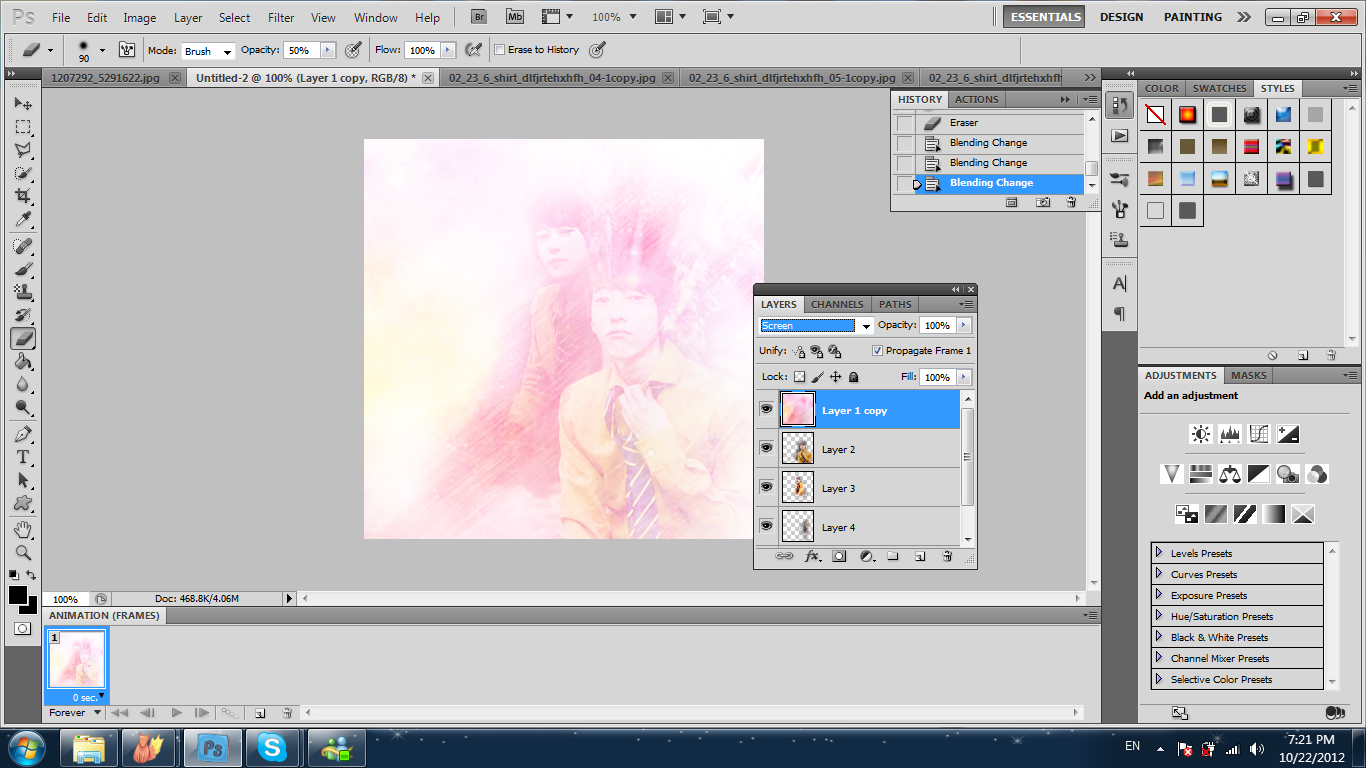Select the Lasso tool
This screenshot has height=768, width=1366.
click(x=23, y=150)
